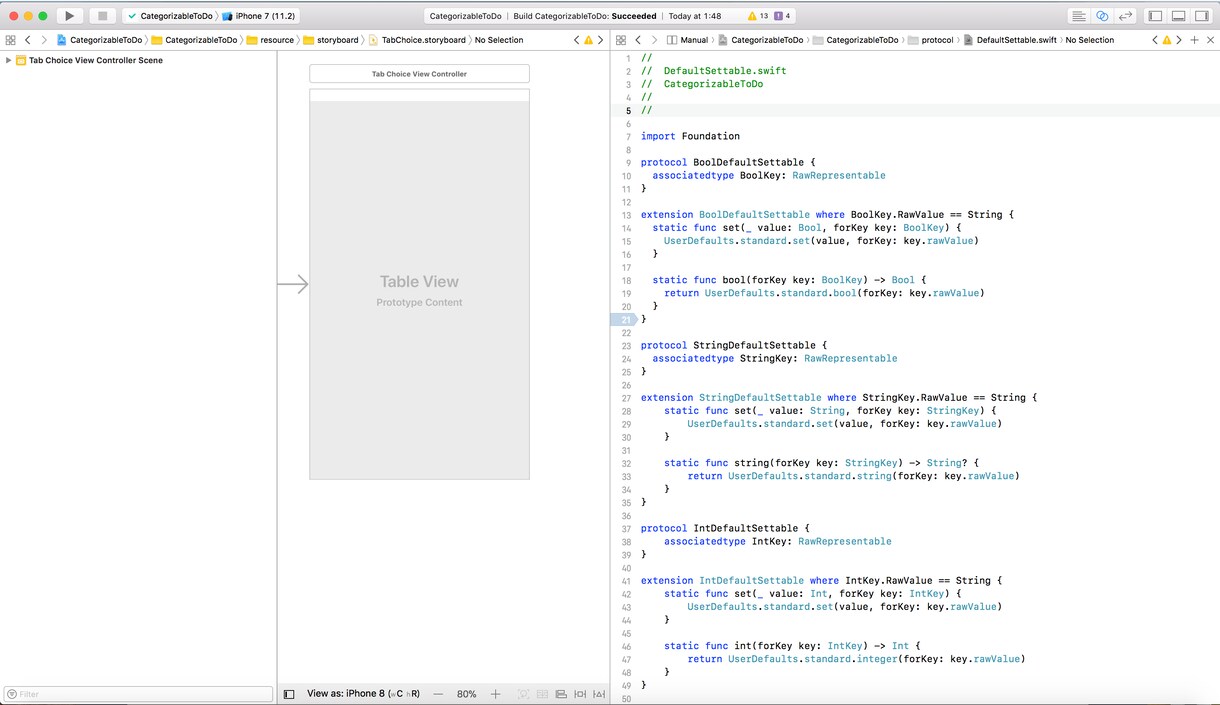The image size is (1220, 705).
Task: Go forward in the assistant editor history
Action: point(655,40)
